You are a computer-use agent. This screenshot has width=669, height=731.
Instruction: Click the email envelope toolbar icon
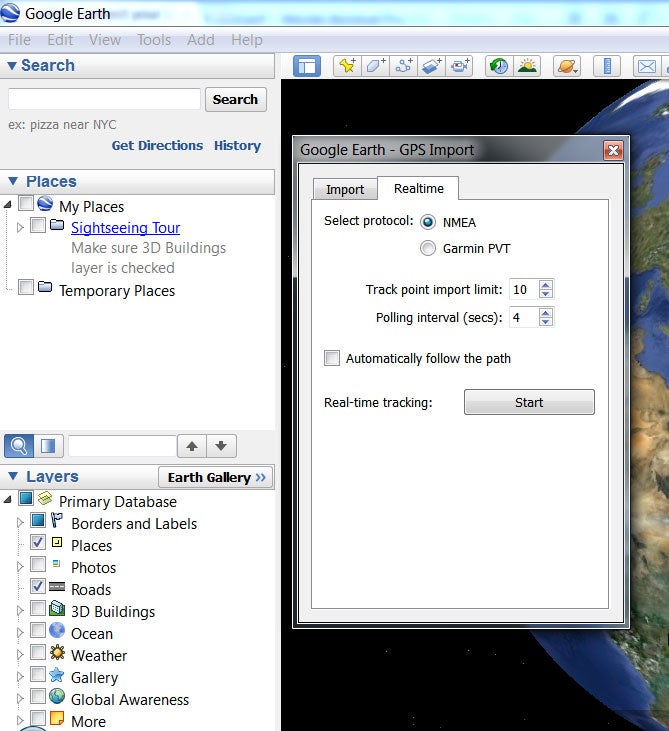pos(647,66)
